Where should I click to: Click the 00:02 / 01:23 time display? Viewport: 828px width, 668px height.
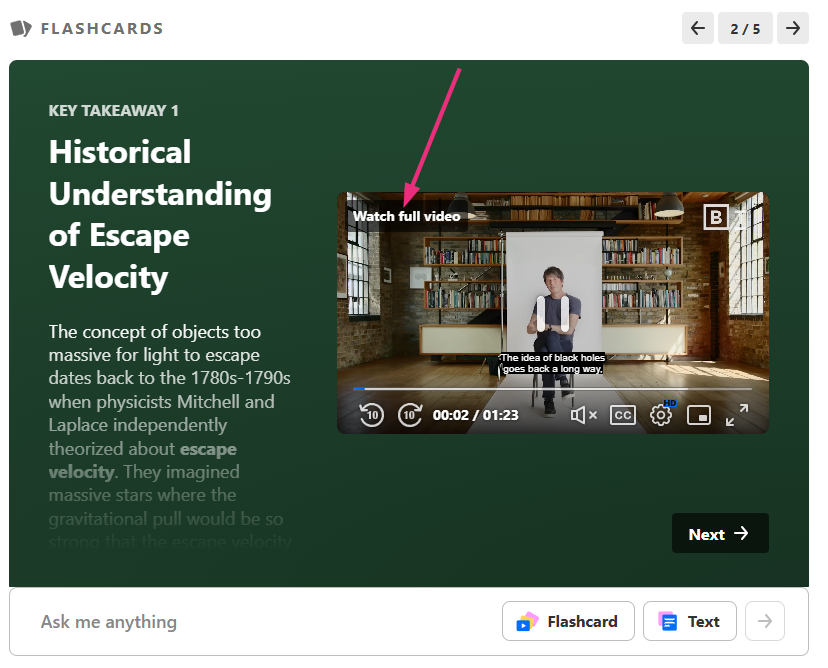(475, 415)
